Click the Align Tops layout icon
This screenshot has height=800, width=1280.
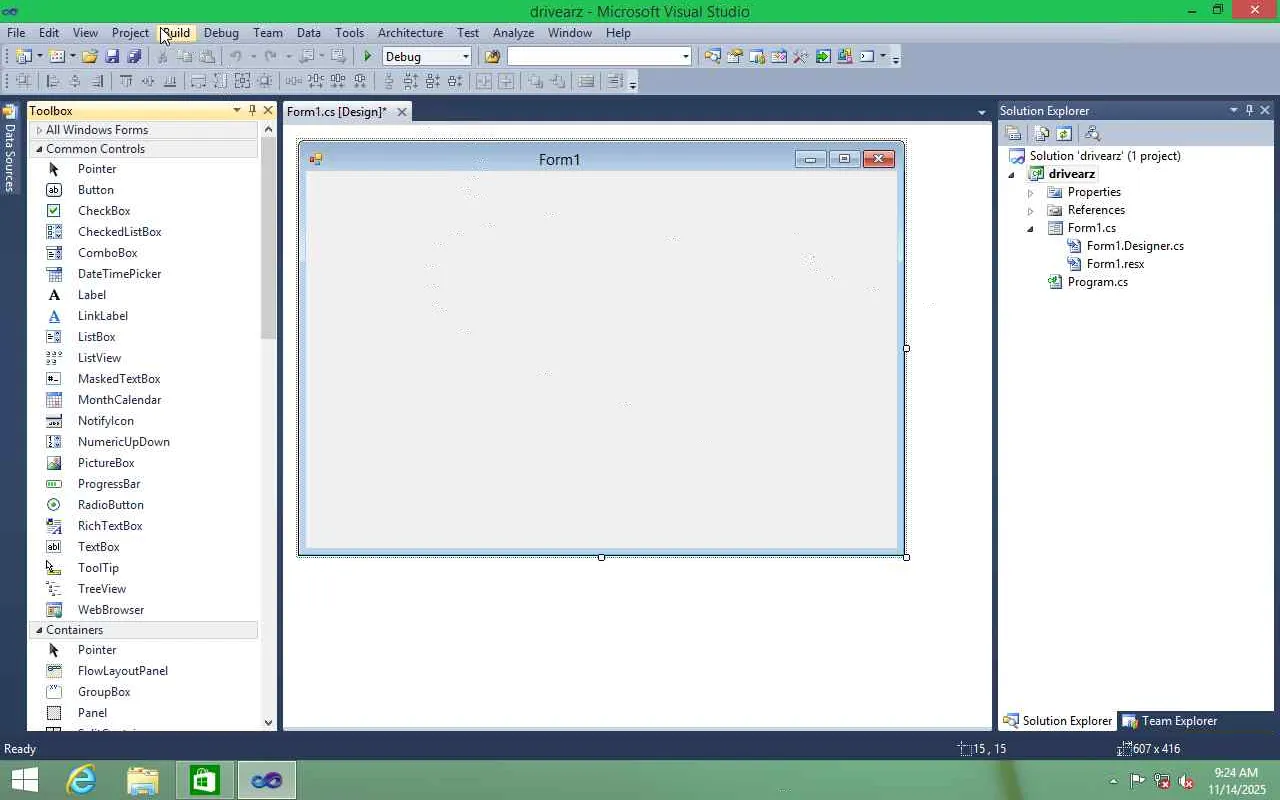point(126,82)
